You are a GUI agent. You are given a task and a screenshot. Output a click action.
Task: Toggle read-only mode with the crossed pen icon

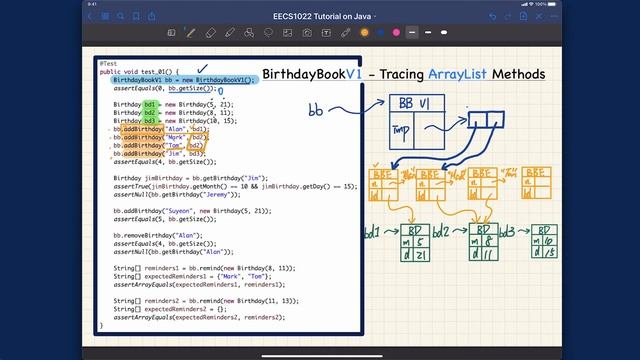pyautogui.click(x=539, y=16)
